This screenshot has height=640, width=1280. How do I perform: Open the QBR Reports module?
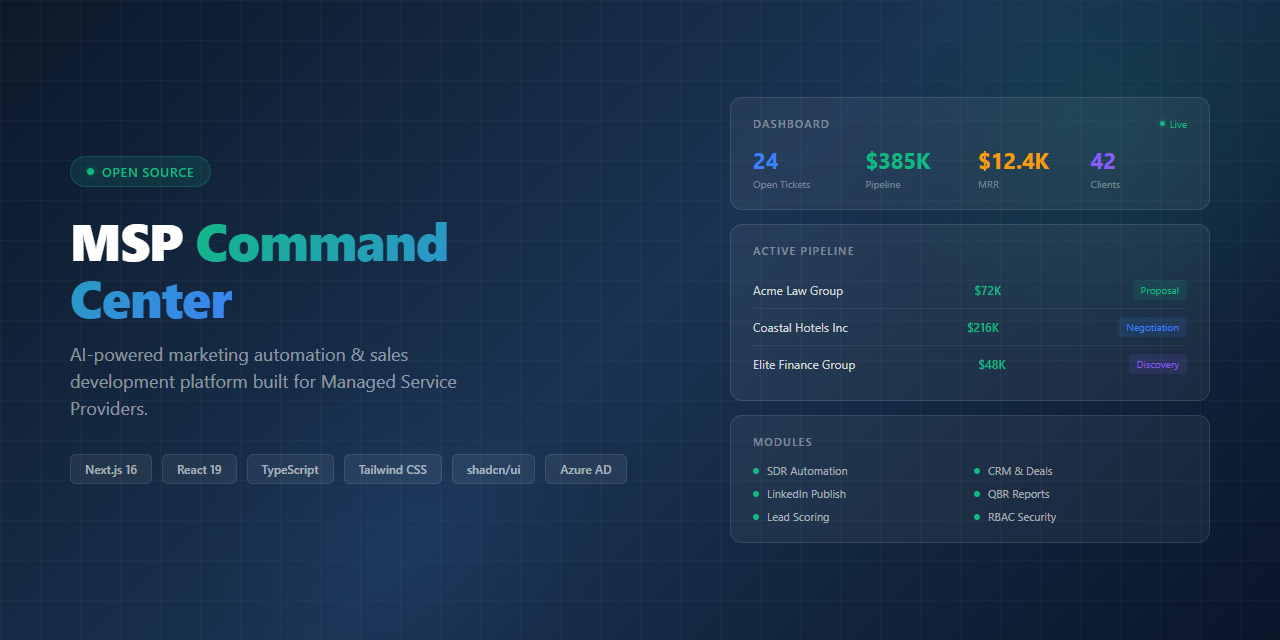click(1012, 494)
